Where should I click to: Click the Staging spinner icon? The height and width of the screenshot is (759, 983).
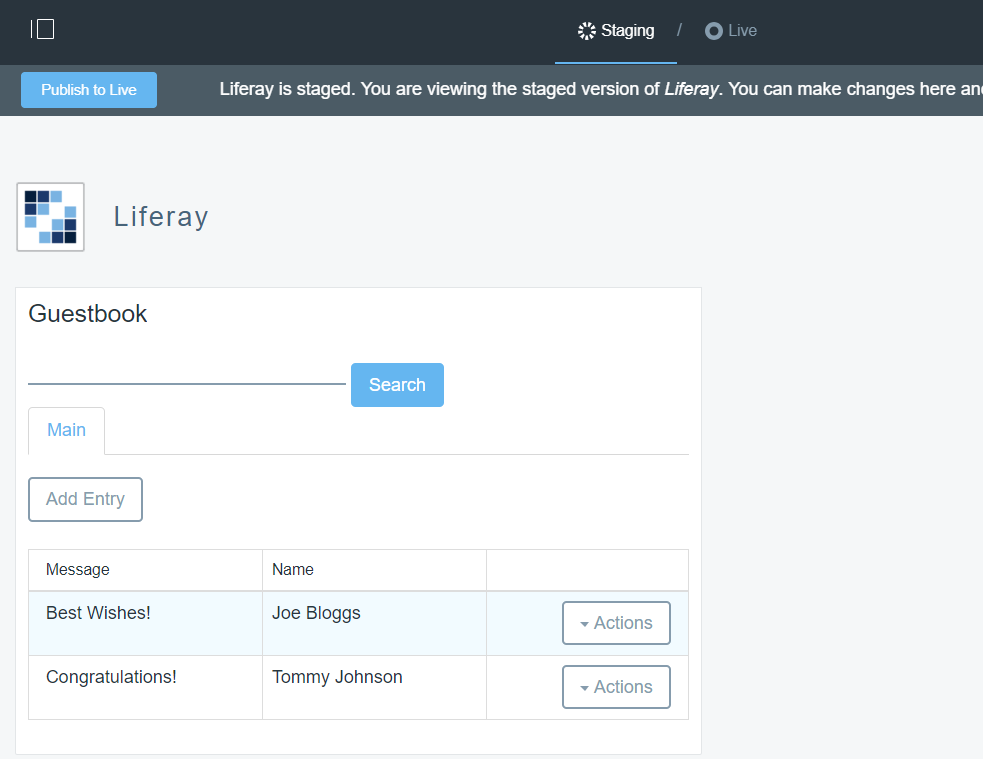tap(587, 31)
